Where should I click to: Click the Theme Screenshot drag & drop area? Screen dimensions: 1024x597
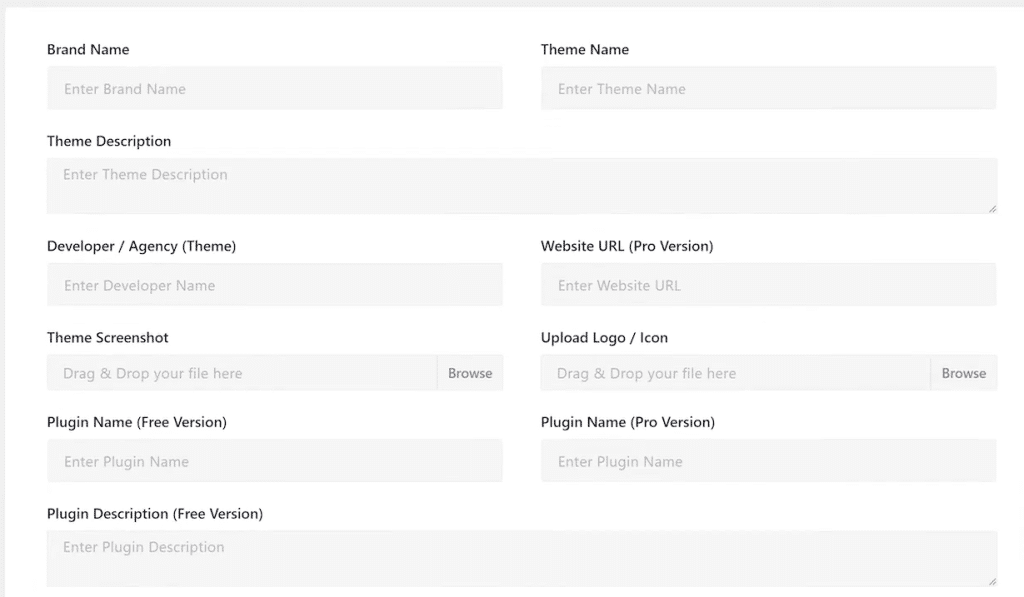tap(242, 373)
